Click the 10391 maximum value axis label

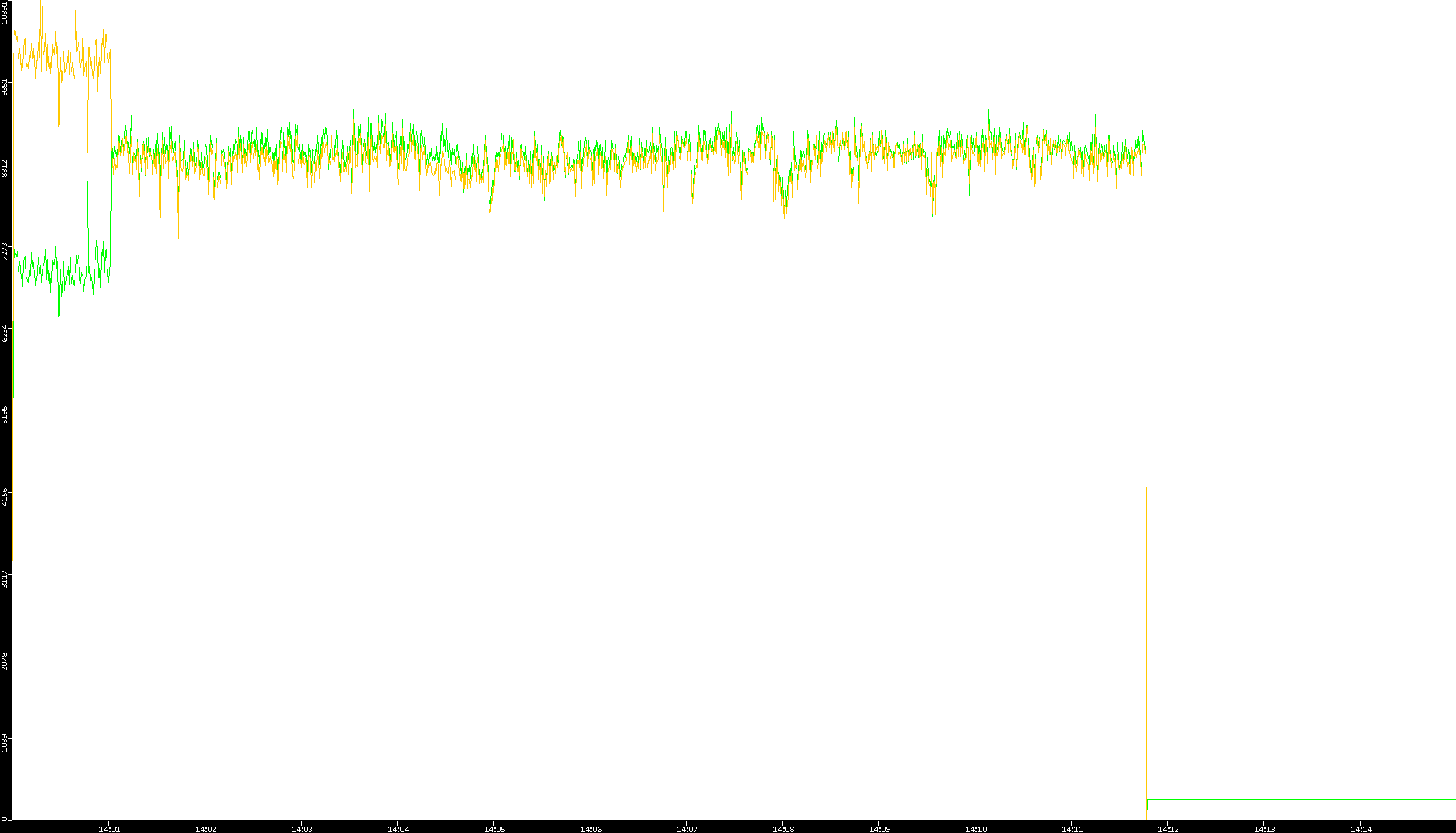[x=6, y=13]
